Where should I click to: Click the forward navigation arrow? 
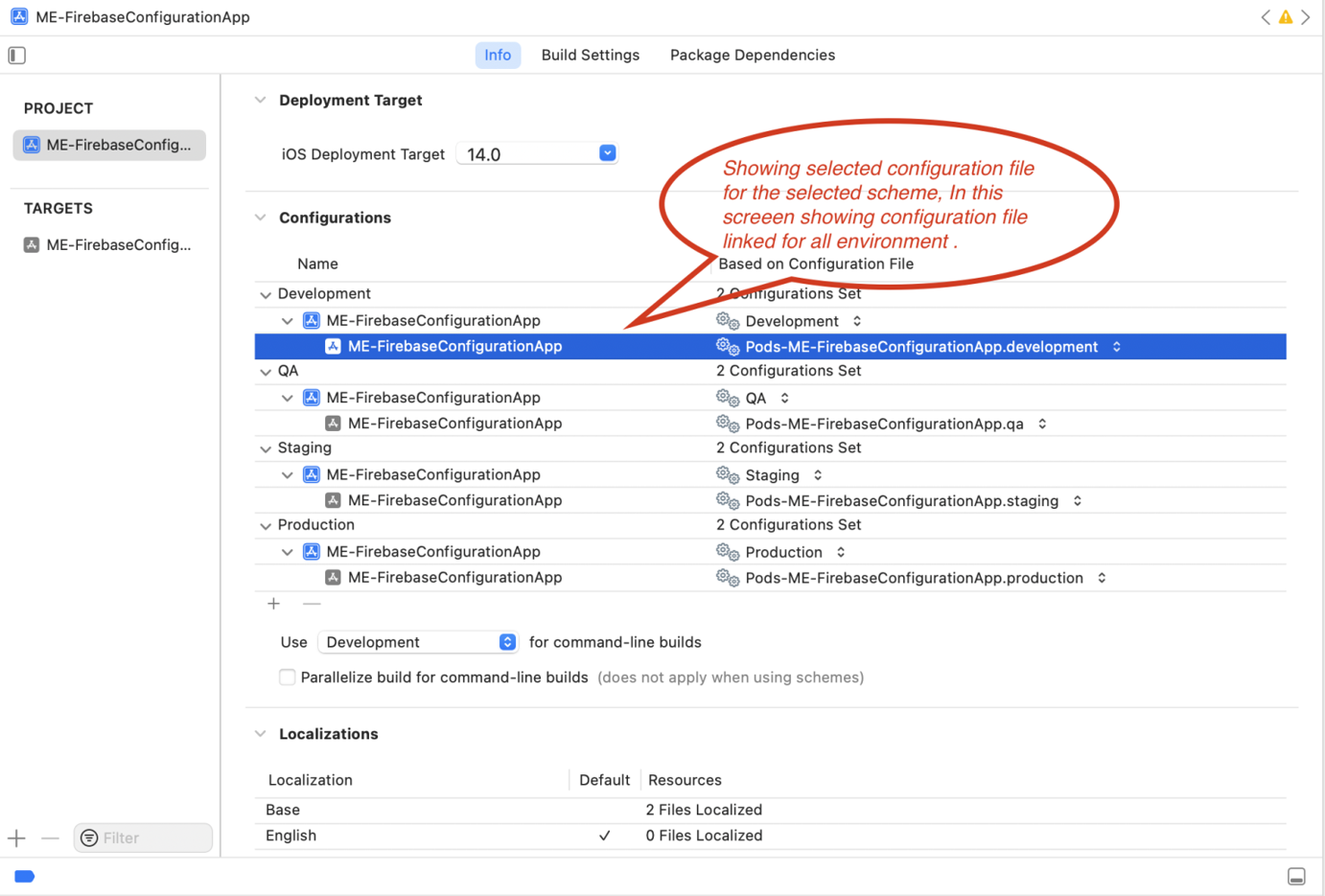click(x=1306, y=16)
